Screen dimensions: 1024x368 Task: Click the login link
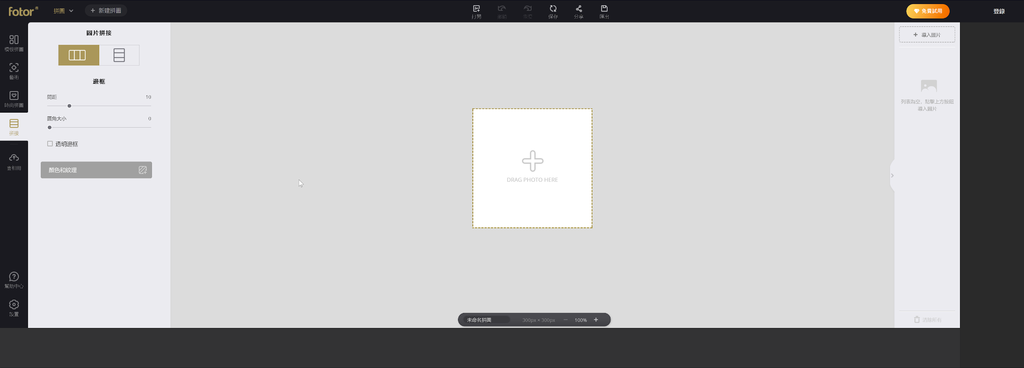pyautogui.click(x=999, y=11)
